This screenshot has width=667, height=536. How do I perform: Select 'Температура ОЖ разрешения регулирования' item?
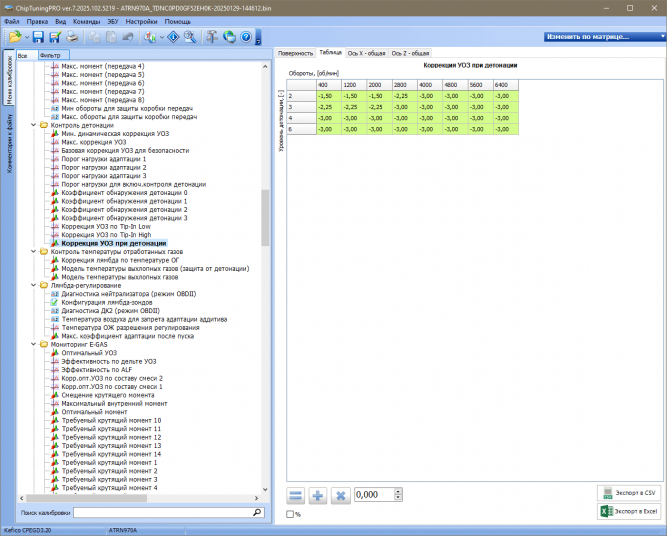[130, 328]
